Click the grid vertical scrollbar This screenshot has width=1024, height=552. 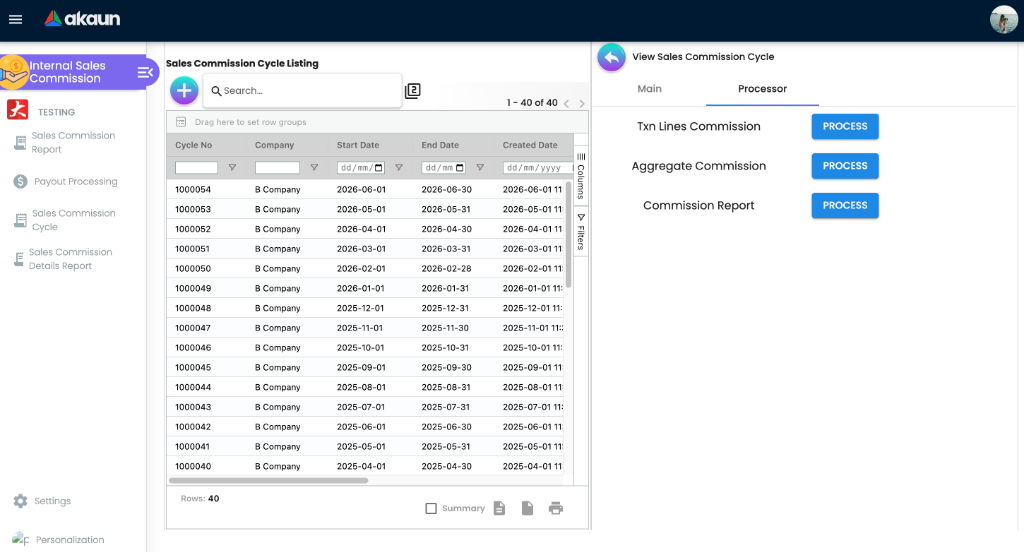tap(568, 235)
